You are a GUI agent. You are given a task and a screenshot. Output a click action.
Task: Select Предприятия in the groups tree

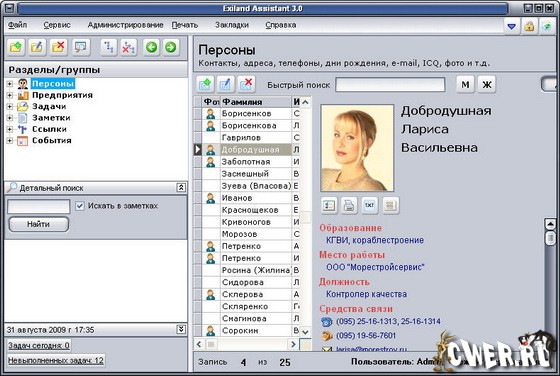62,95
